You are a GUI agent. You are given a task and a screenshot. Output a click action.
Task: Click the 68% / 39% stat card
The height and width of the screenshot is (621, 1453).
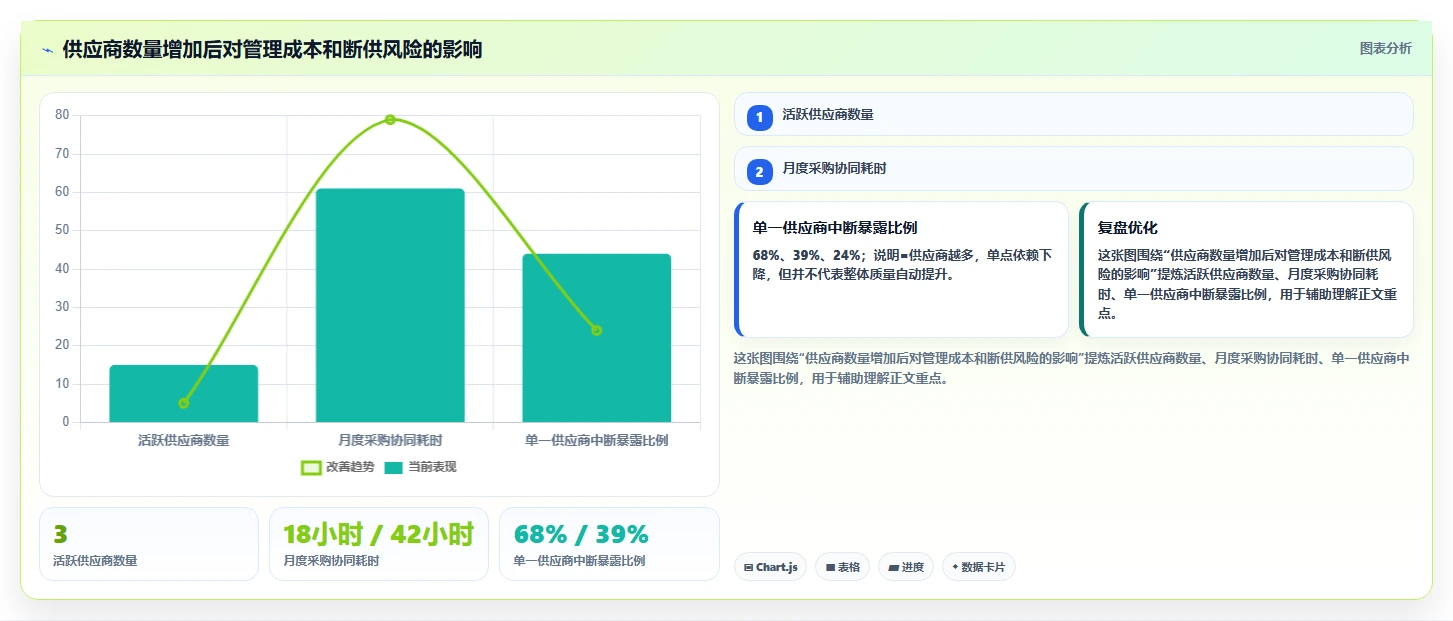(609, 544)
